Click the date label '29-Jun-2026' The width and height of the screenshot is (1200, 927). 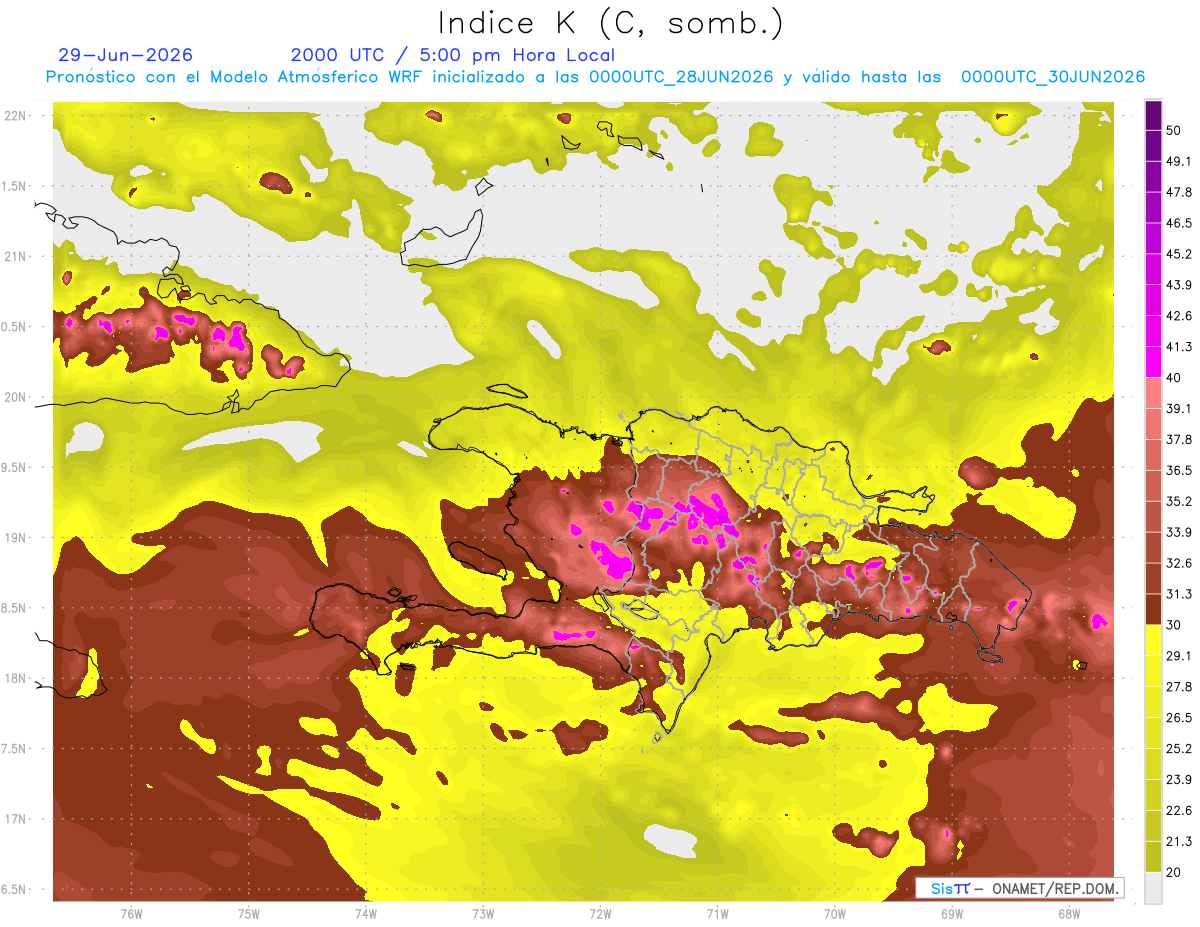(126, 55)
